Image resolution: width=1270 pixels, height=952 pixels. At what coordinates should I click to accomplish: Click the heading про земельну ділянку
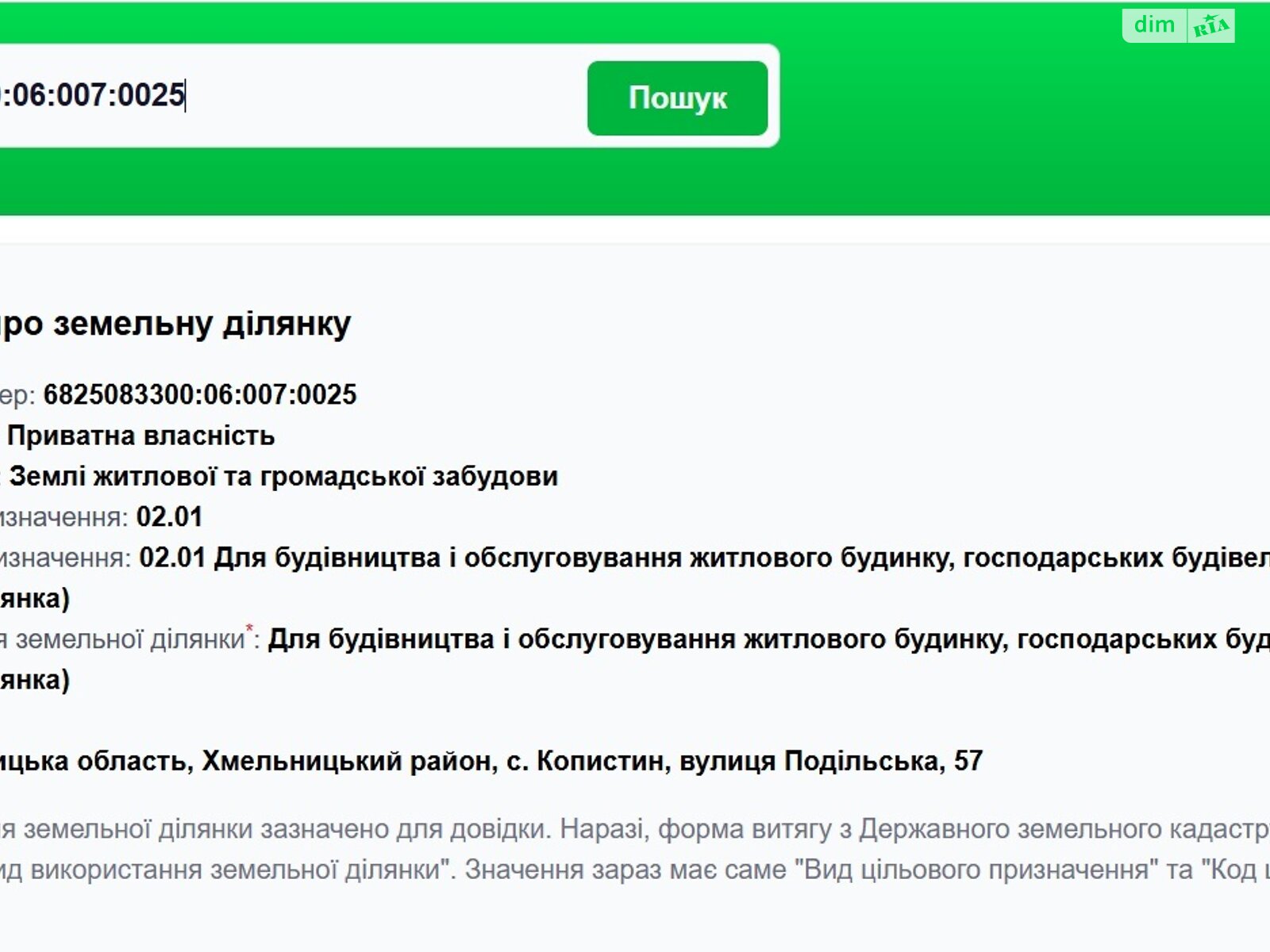coord(175,324)
